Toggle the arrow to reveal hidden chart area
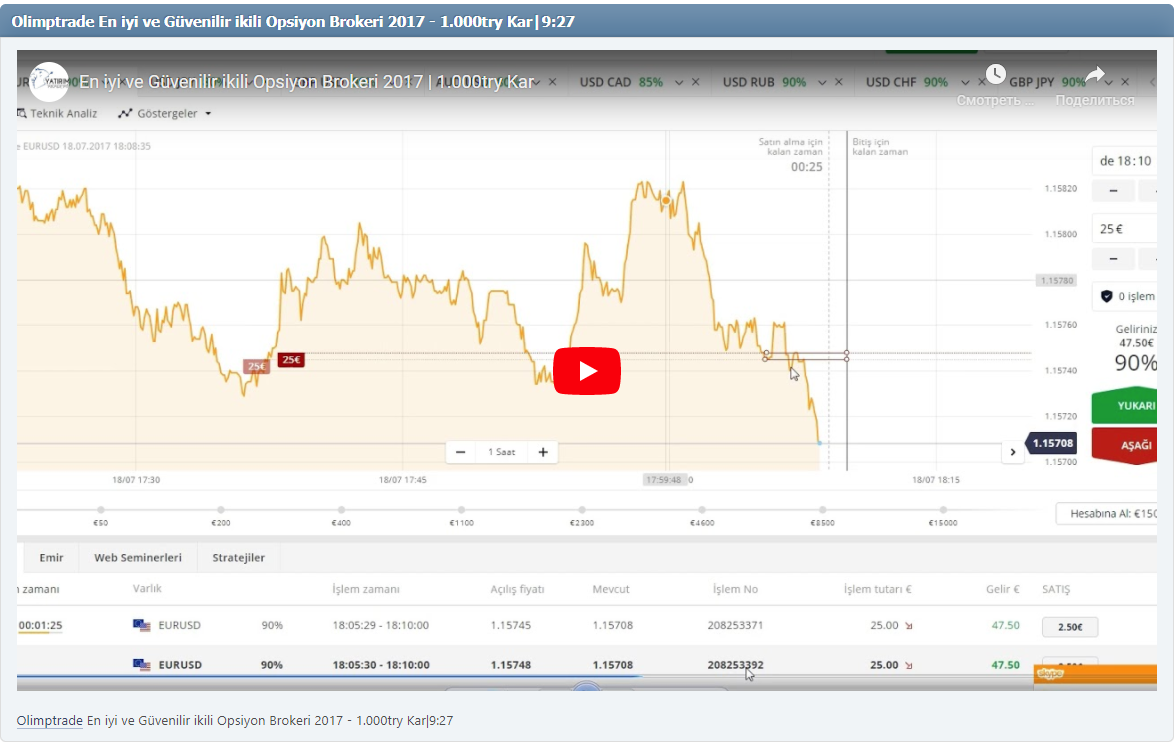Image resolution: width=1174 pixels, height=747 pixels. pos(1013,452)
